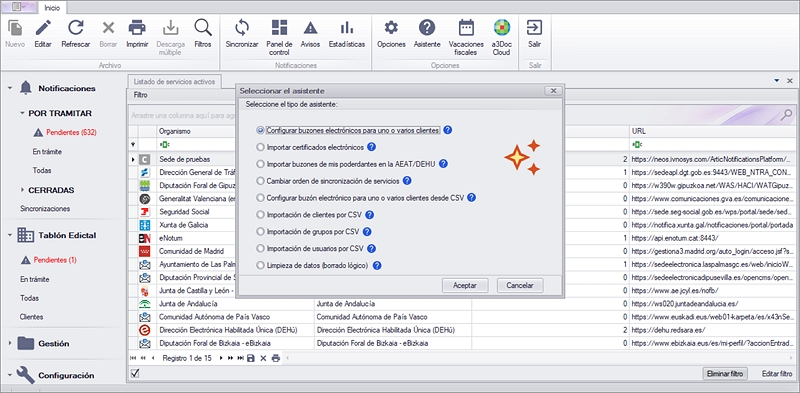This screenshot has height=393, width=800.
Task: Launch the Asistente help icon
Action: [x=427, y=27]
